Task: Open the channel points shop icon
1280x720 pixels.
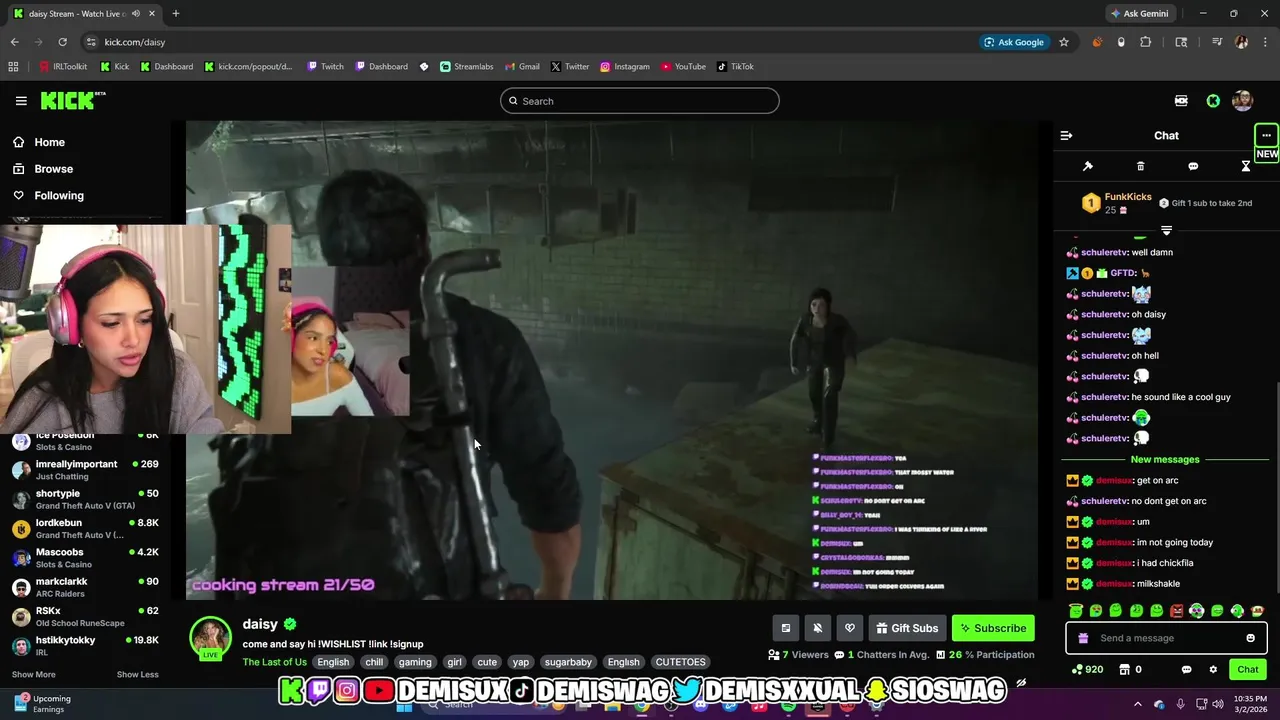Action: coord(1124,669)
